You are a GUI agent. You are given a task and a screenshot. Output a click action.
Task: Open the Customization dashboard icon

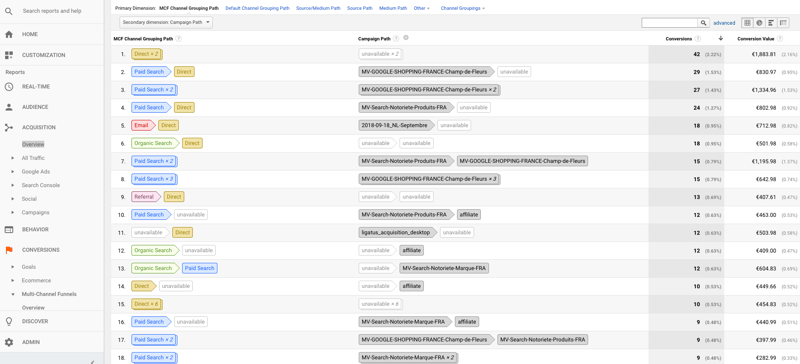point(9,55)
